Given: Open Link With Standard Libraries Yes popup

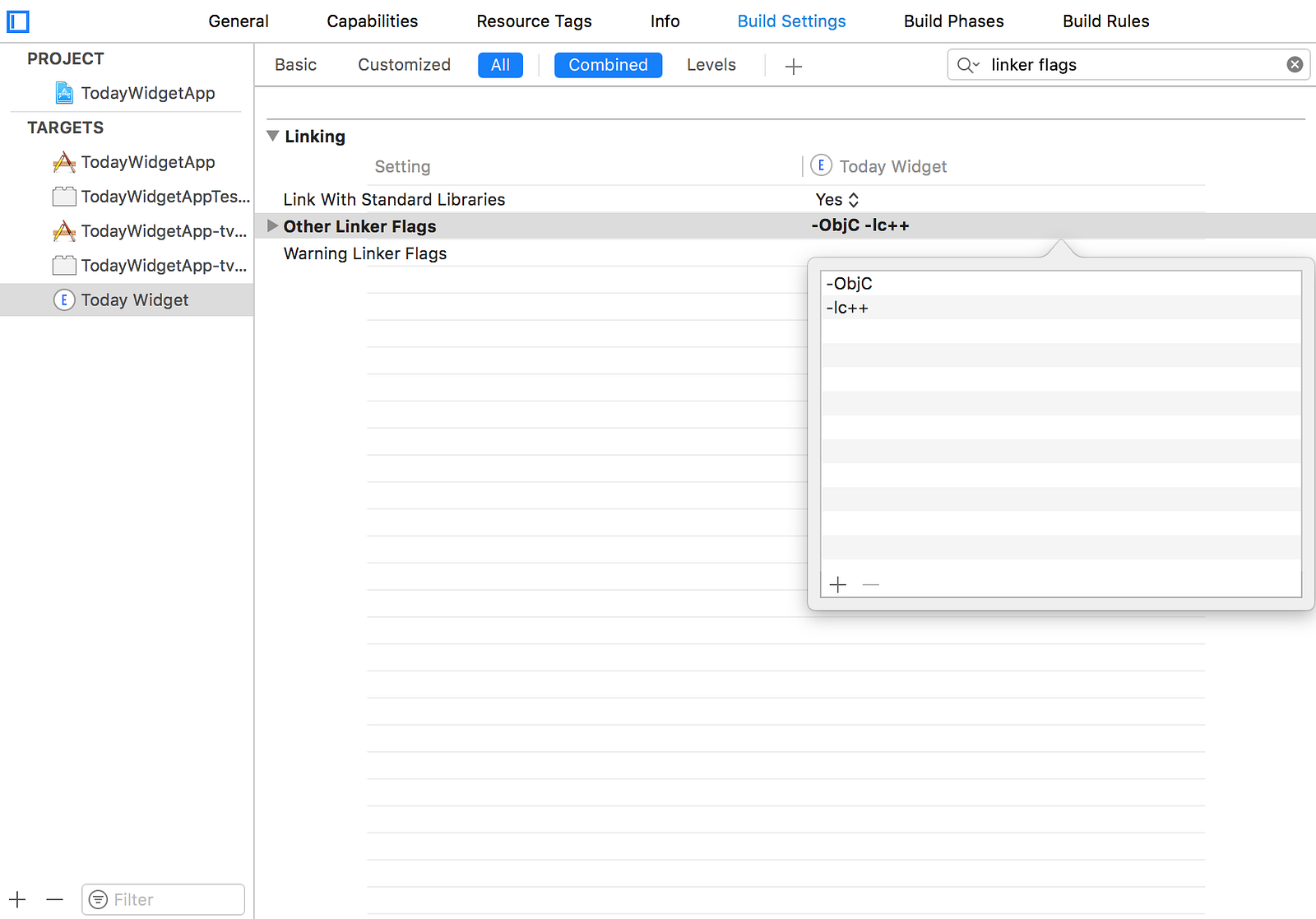Looking at the screenshot, I should [837, 199].
